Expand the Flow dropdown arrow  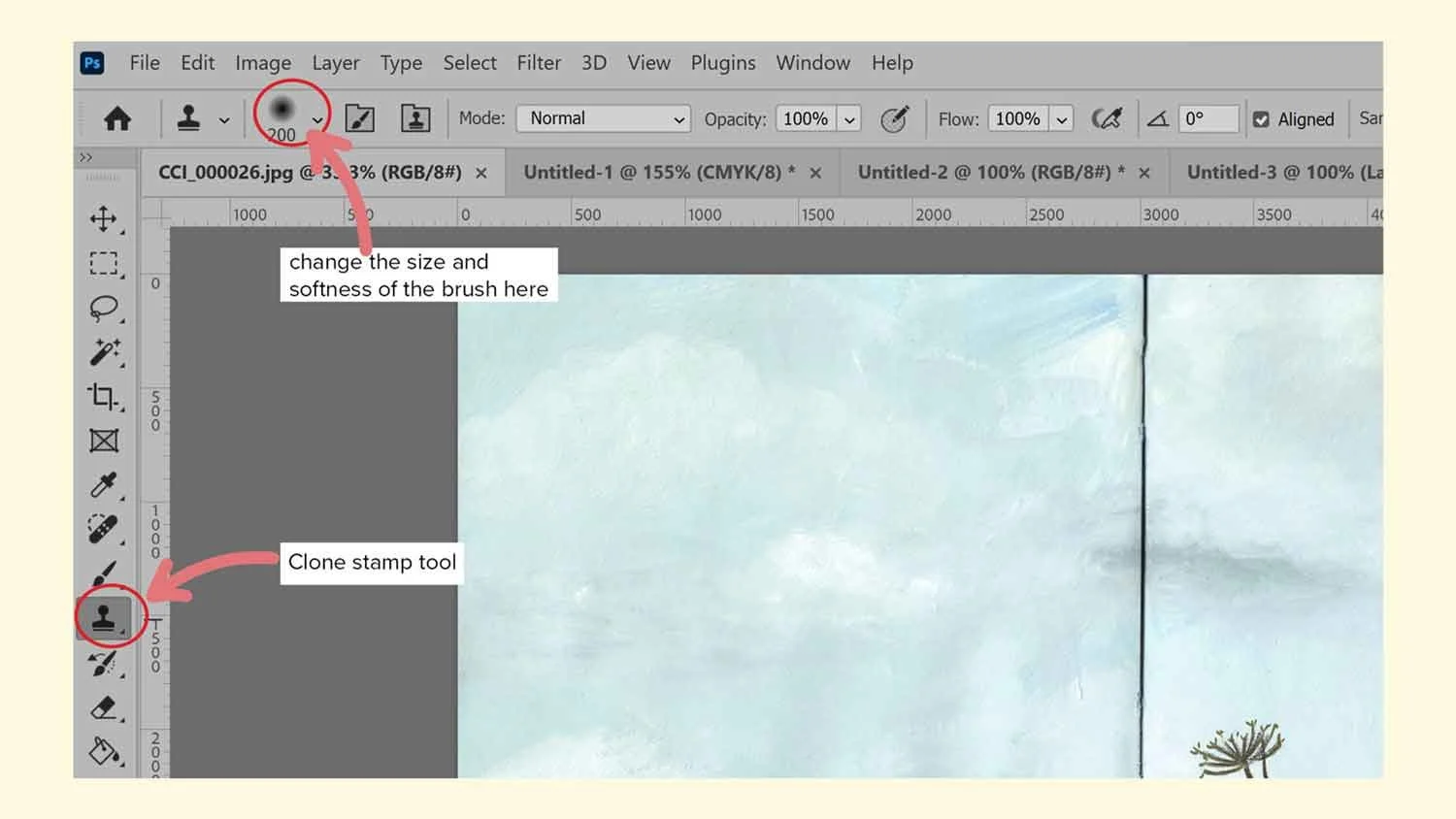point(1062,118)
